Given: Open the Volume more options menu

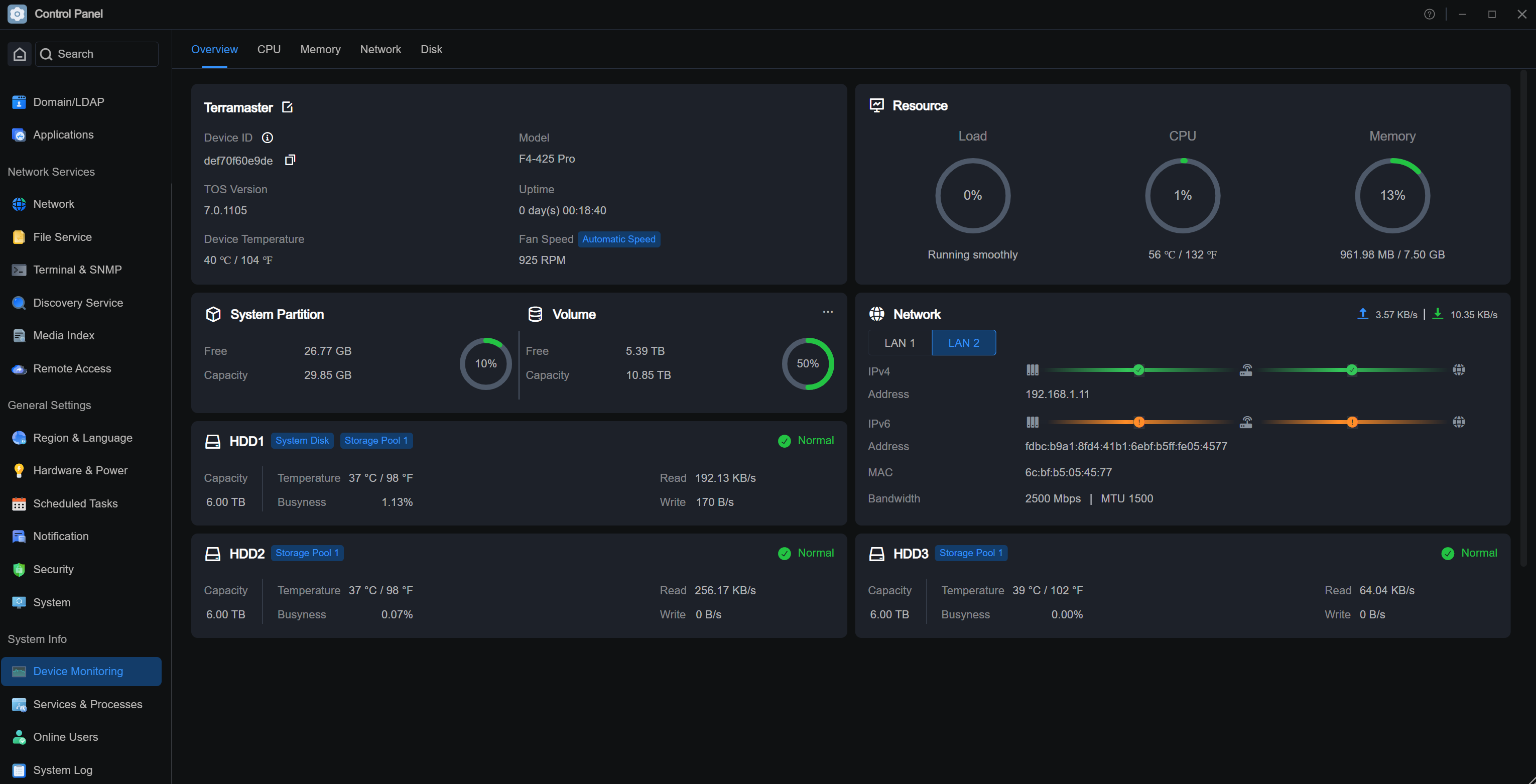Looking at the screenshot, I should [x=828, y=312].
